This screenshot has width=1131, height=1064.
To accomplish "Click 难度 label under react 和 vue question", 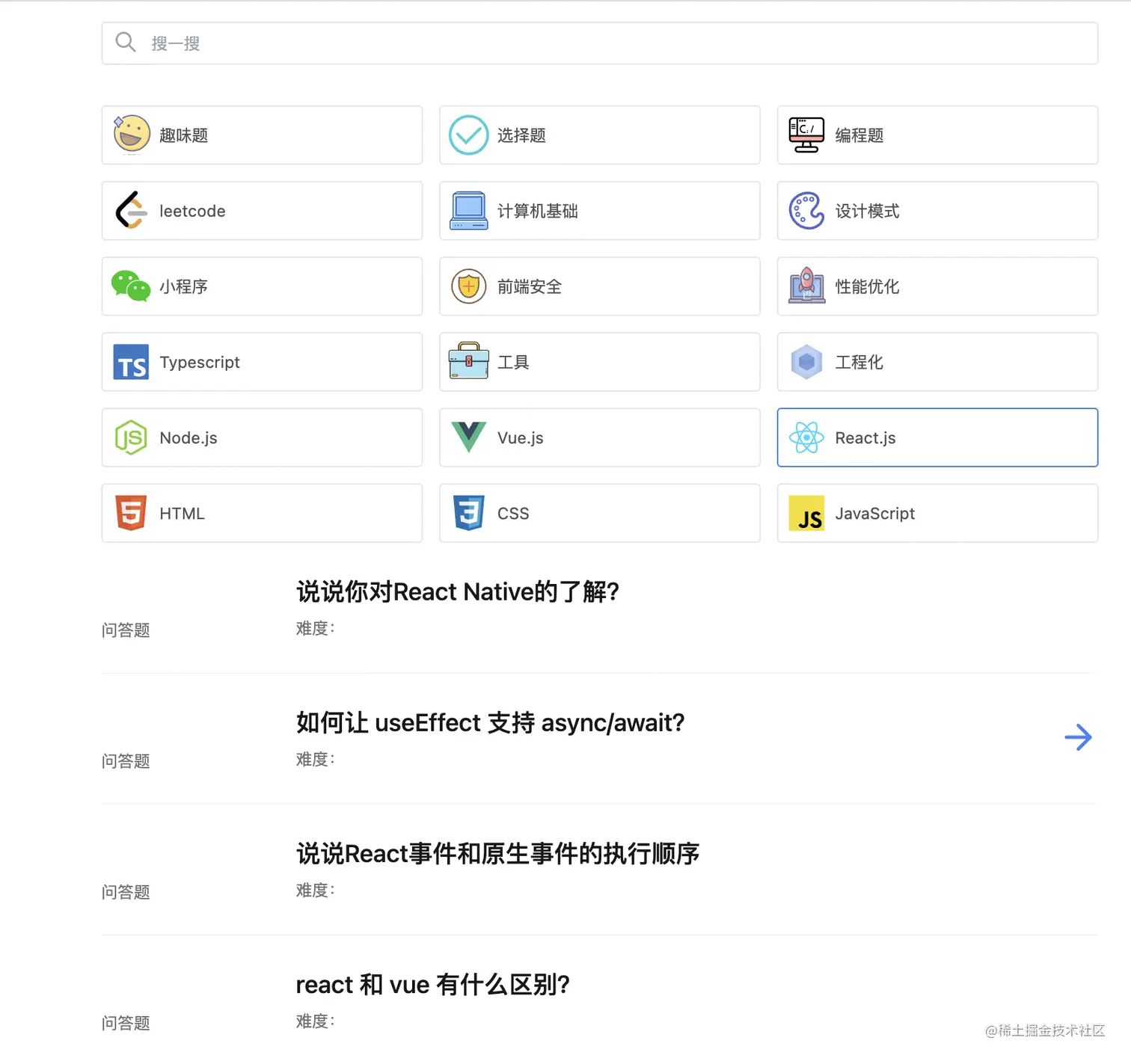I will point(315,1021).
